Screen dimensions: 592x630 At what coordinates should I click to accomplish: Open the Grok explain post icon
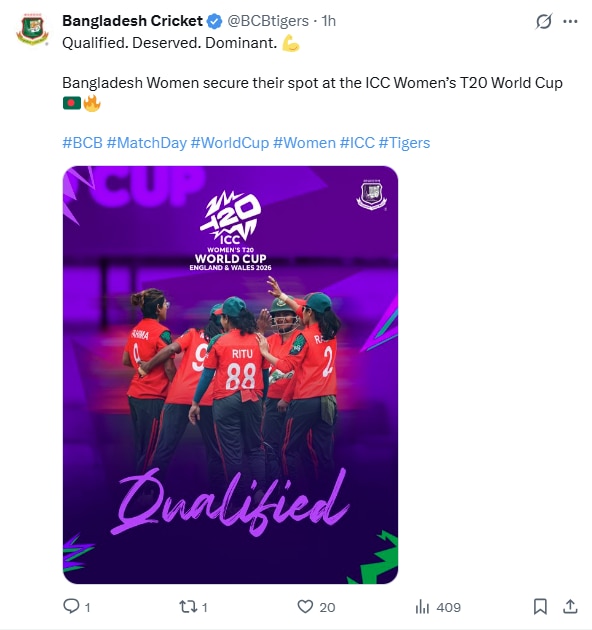pos(543,21)
